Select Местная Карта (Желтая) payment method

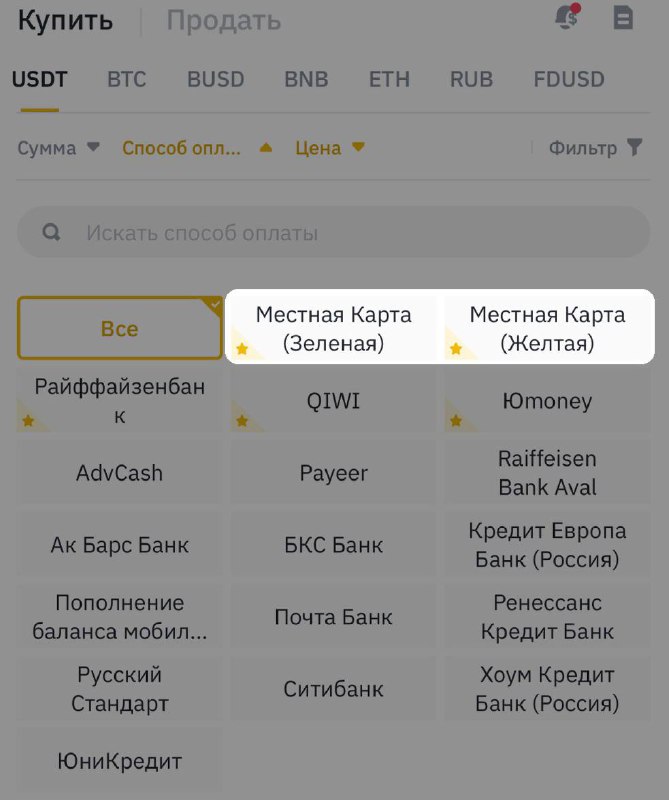point(547,329)
